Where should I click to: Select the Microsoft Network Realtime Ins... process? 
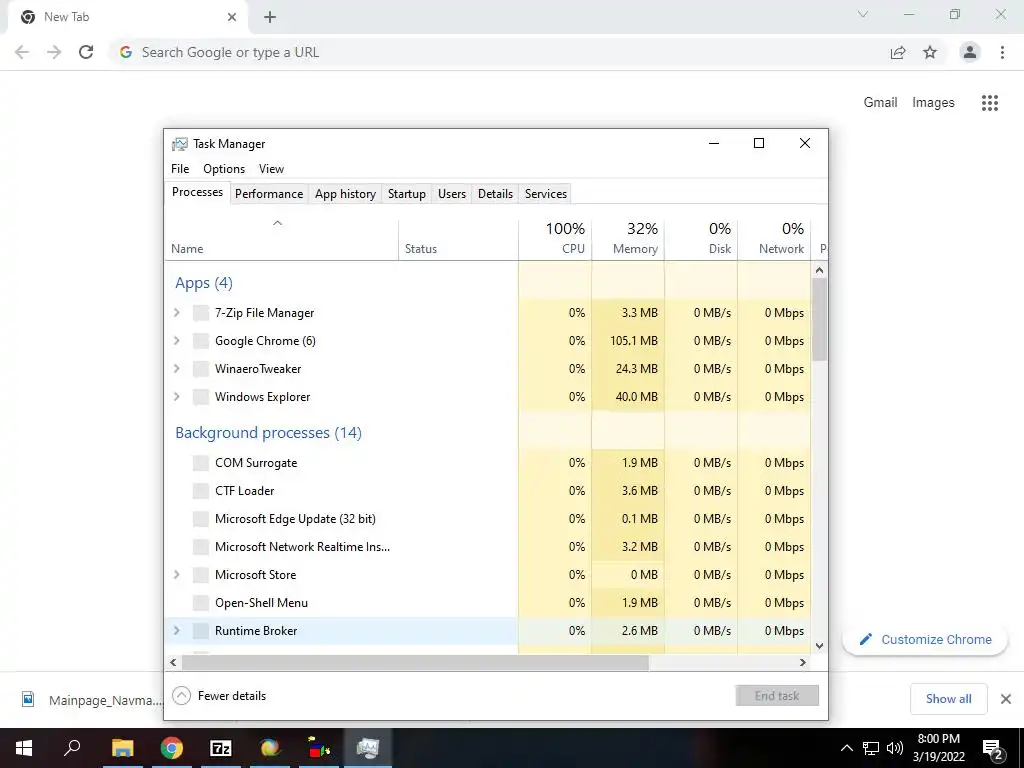487,547
